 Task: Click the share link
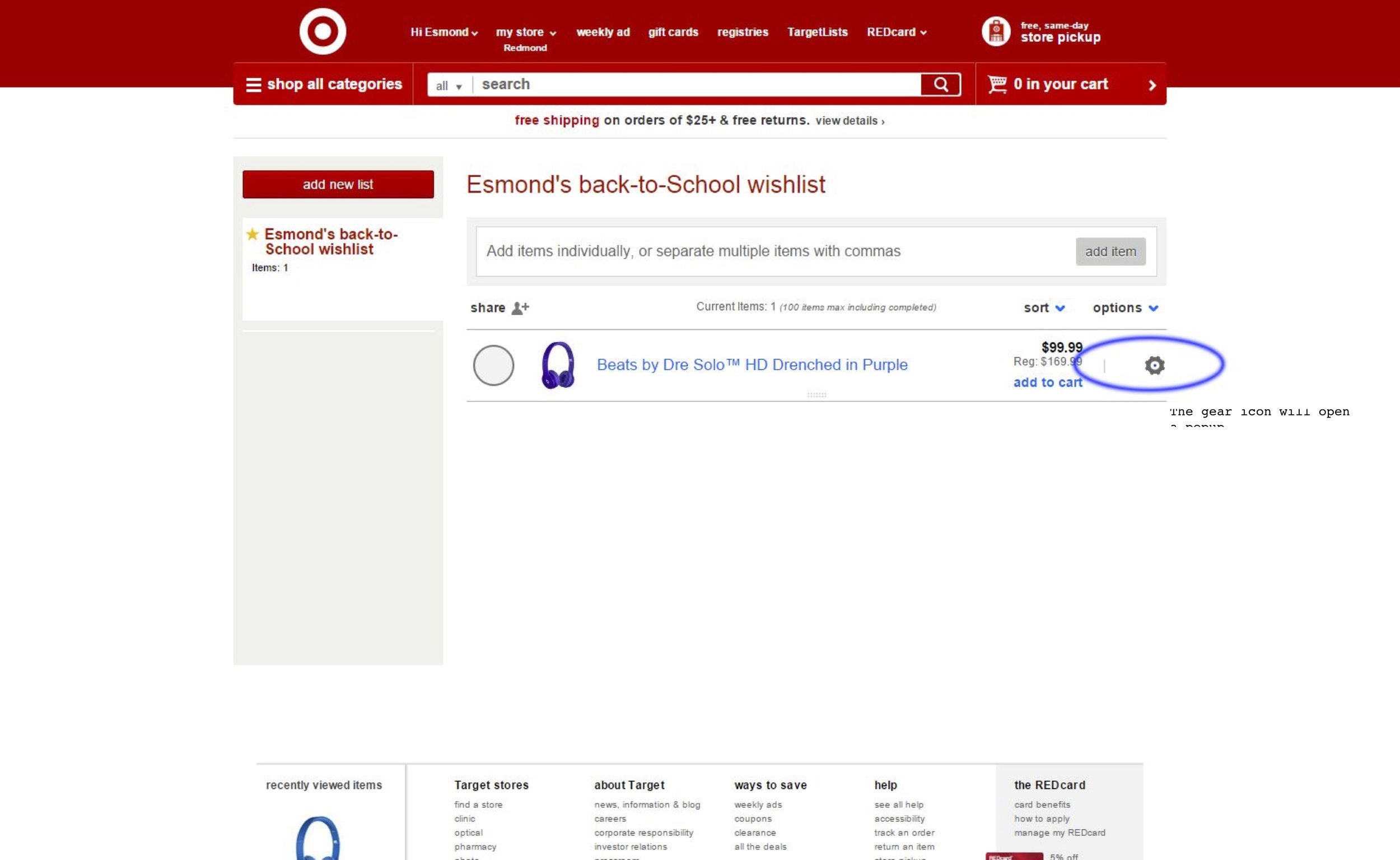488,308
